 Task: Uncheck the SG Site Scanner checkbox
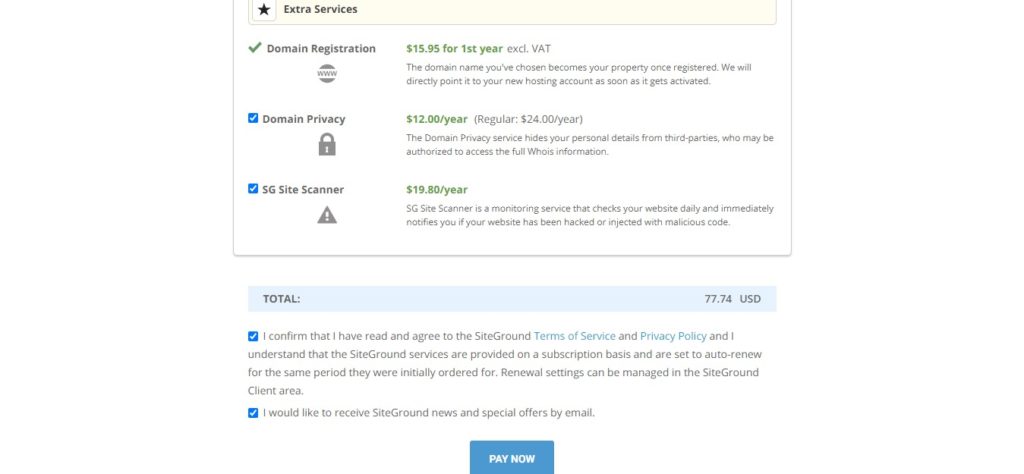coord(253,189)
